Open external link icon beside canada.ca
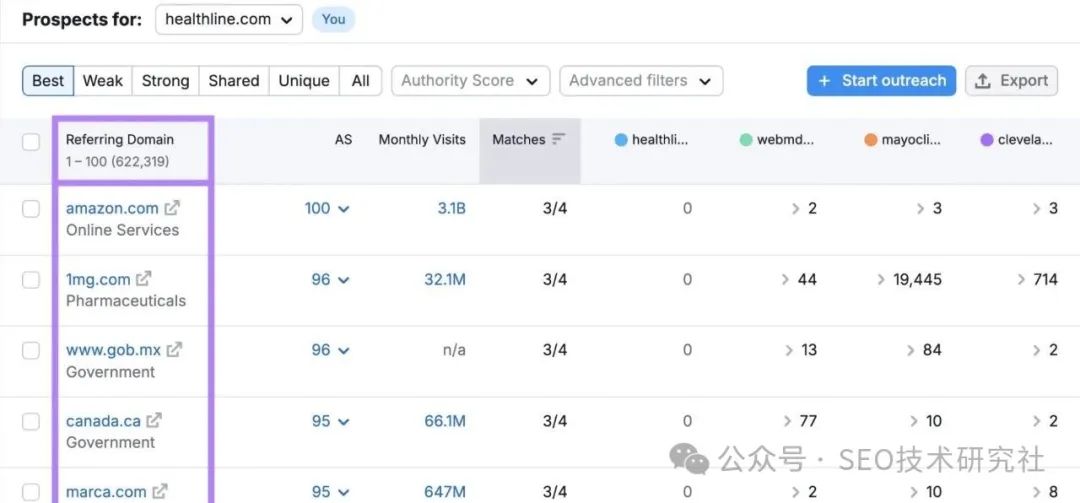Viewport: 1080px width, 503px height. 154,420
